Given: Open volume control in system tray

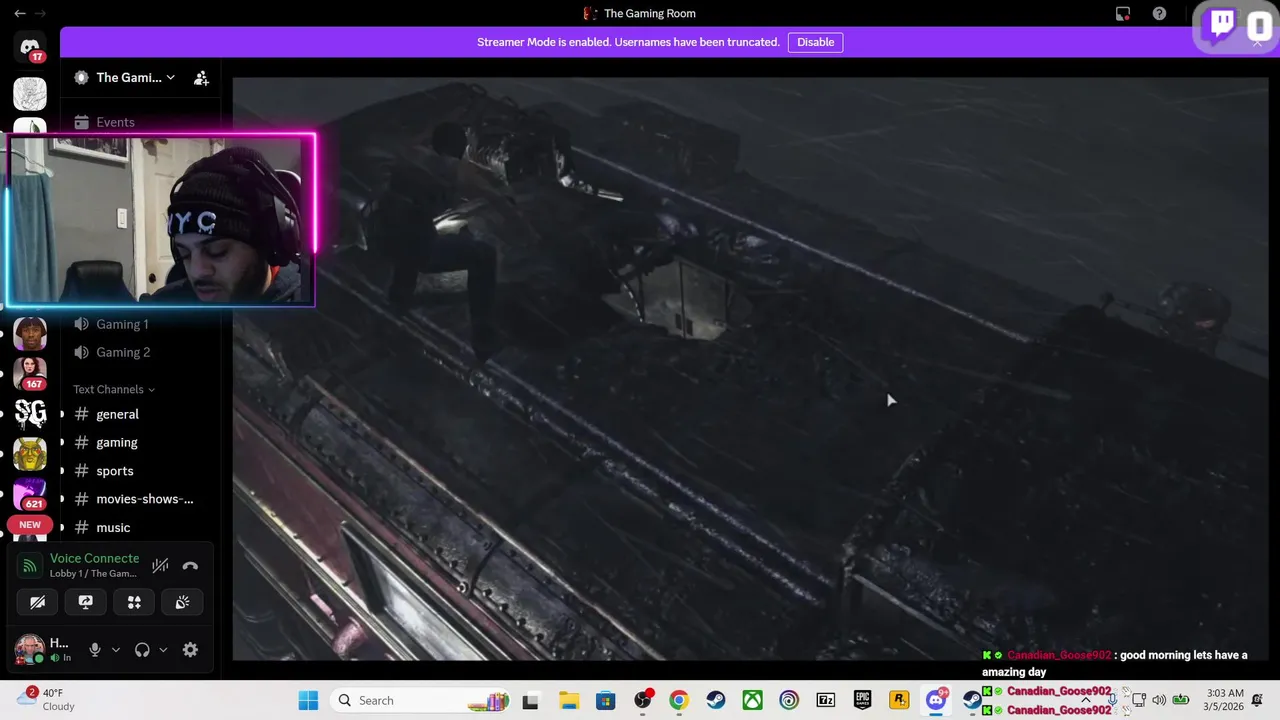Looking at the screenshot, I should (1159, 700).
